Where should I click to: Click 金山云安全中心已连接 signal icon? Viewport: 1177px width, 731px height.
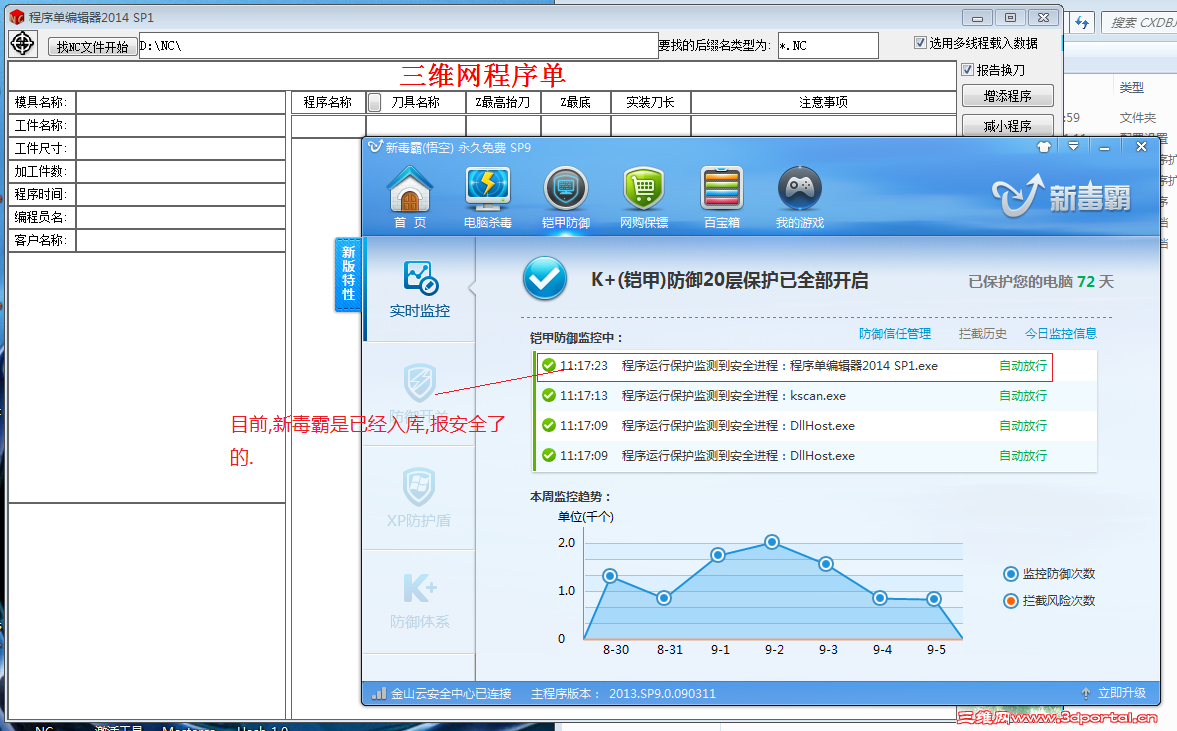click(x=379, y=693)
